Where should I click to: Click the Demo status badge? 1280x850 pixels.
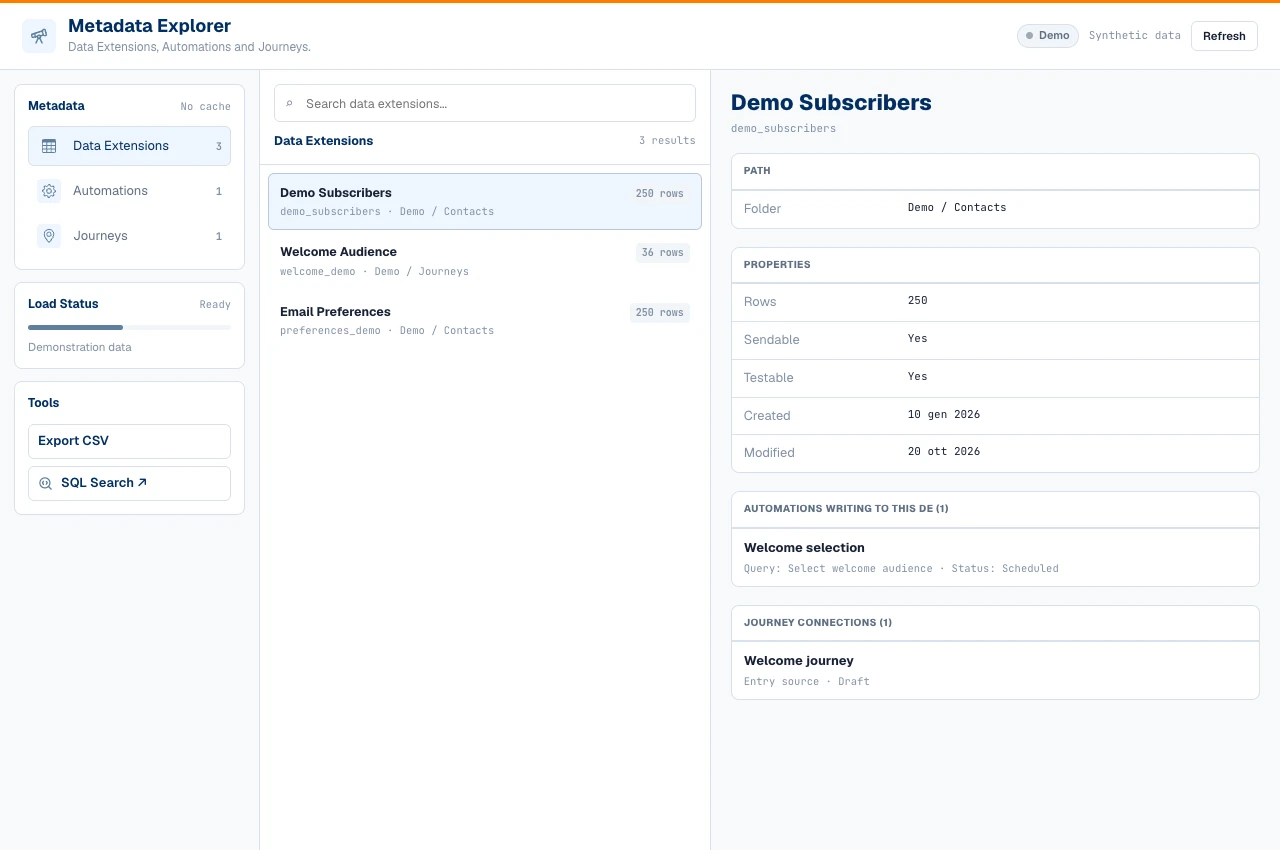pos(1048,36)
